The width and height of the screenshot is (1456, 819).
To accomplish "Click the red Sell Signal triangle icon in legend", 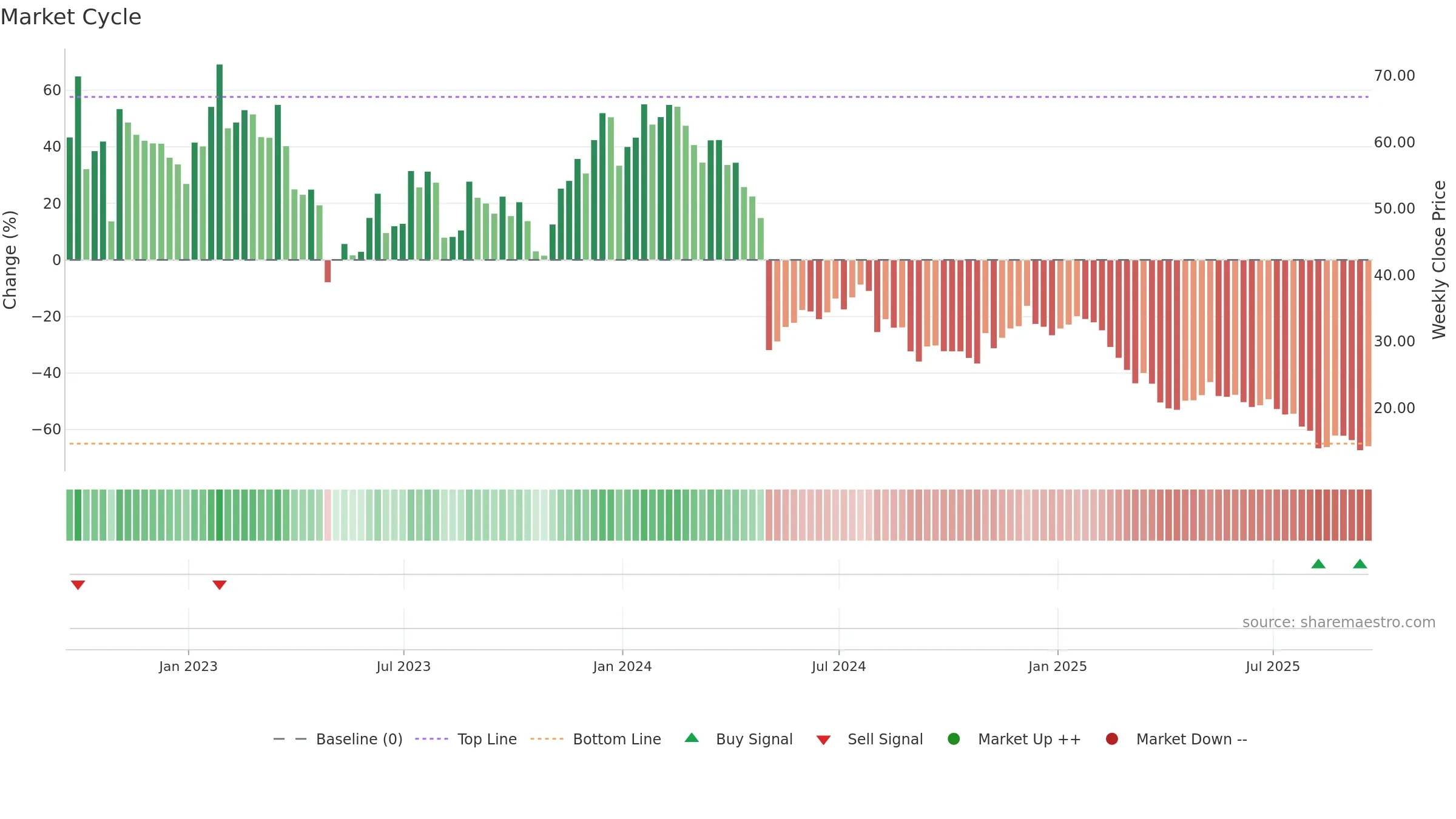I will (x=823, y=740).
